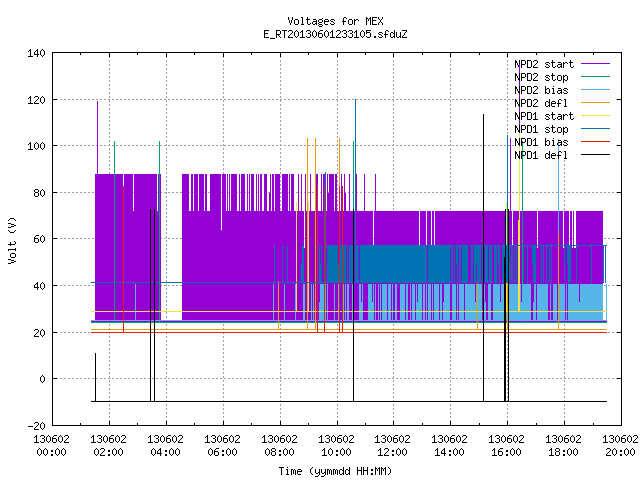The image size is (640, 480).
Task: Click the "NPD2 bias" legend label
Action: click(541, 90)
